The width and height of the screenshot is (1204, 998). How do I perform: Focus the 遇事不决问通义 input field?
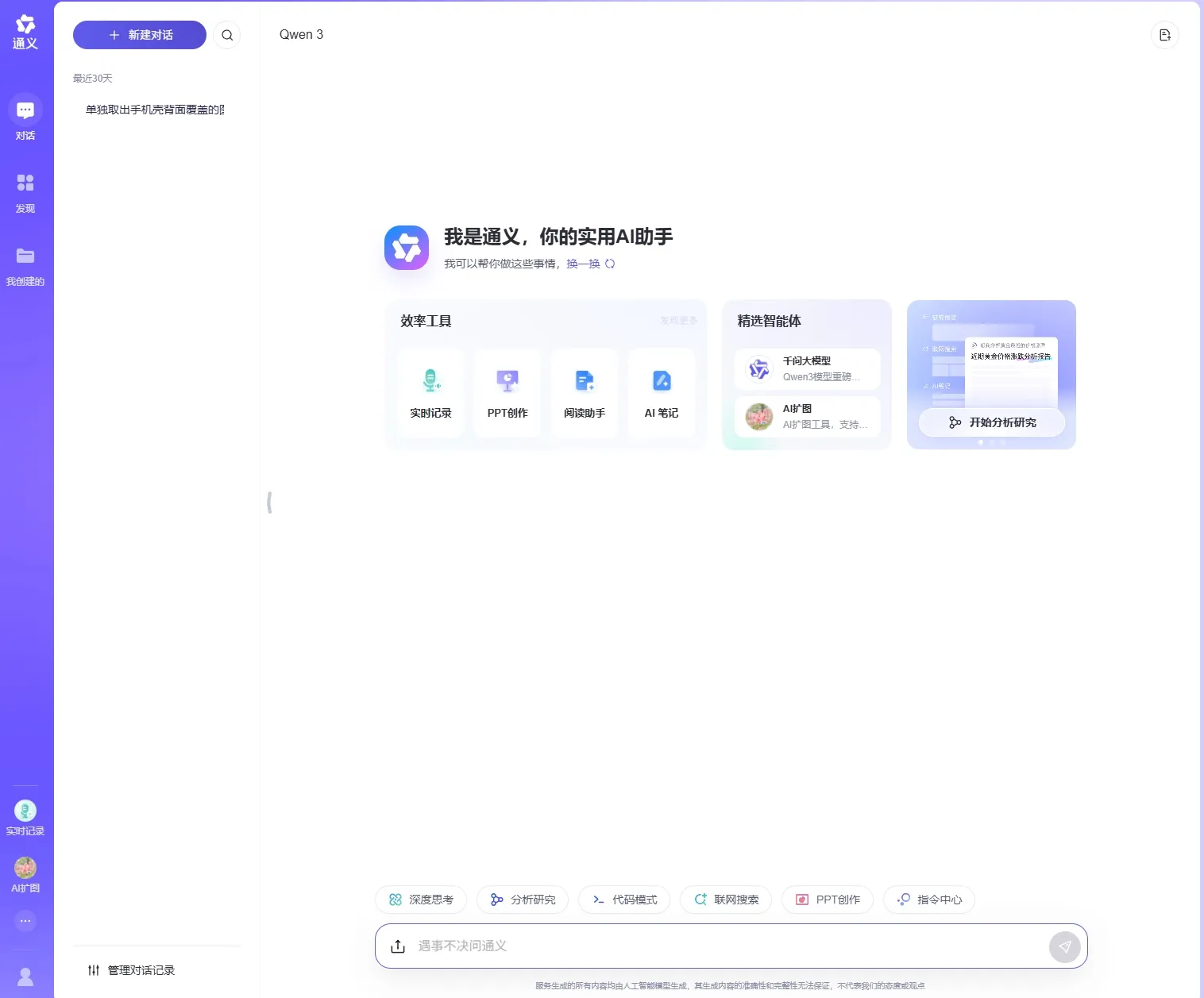tap(731, 946)
